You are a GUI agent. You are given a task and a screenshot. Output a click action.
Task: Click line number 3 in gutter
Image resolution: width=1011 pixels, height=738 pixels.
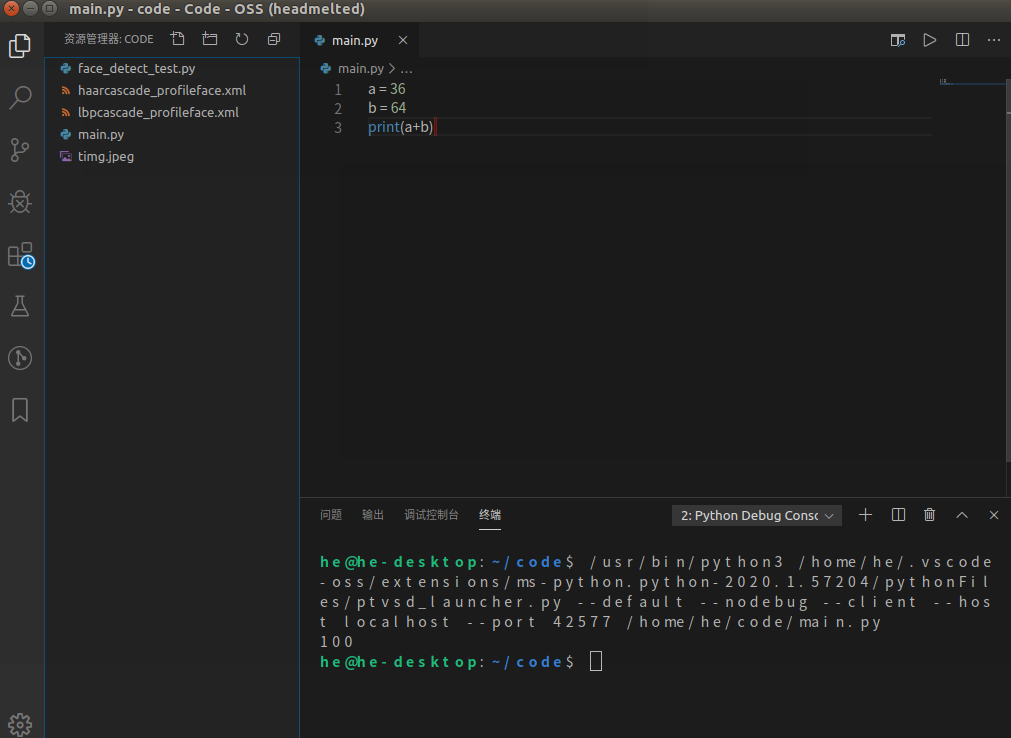tap(338, 127)
